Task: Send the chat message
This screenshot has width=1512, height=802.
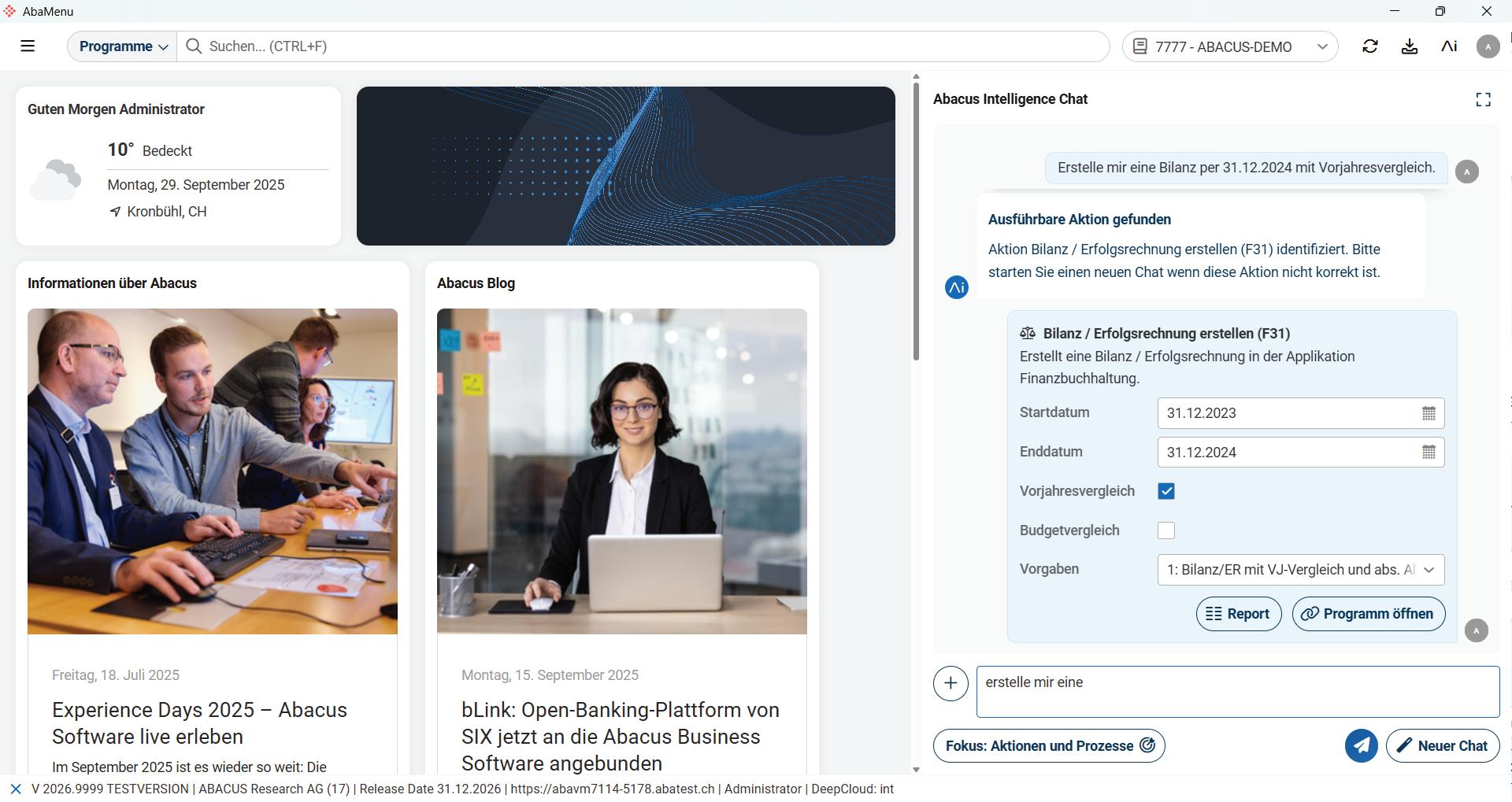Action: pyautogui.click(x=1361, y=745)
